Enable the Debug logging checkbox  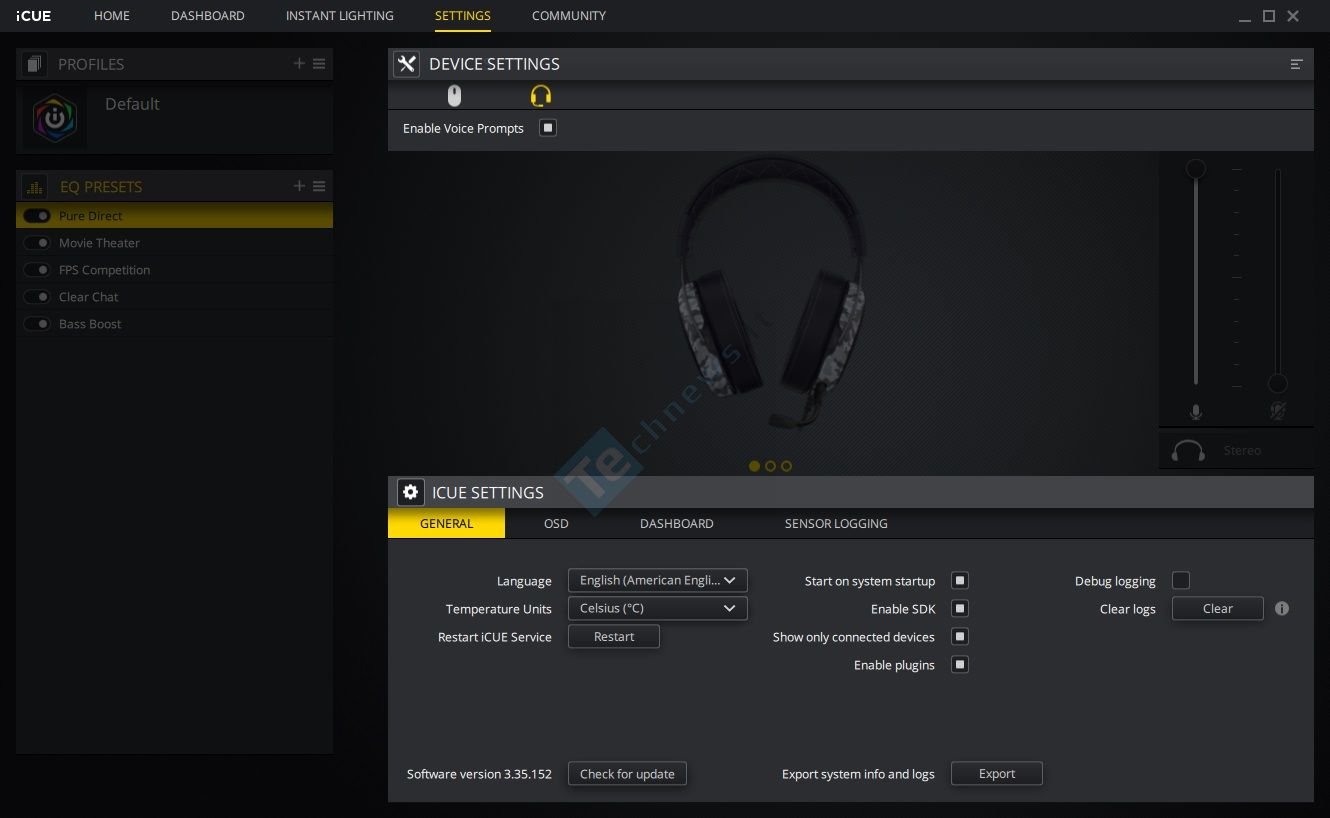pyautogui.click(x=1181, y=581)
